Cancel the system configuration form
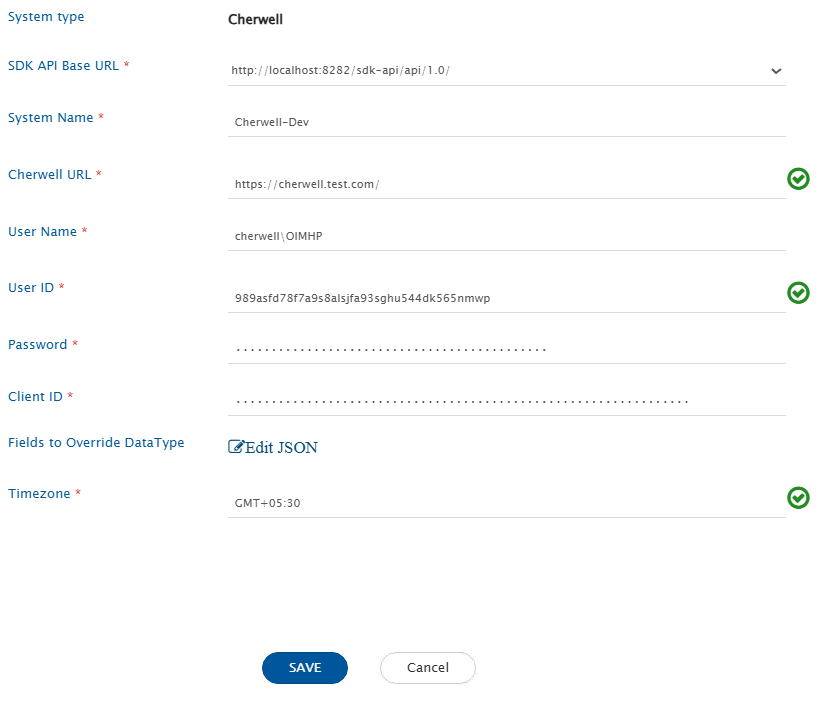 point(427,668)
